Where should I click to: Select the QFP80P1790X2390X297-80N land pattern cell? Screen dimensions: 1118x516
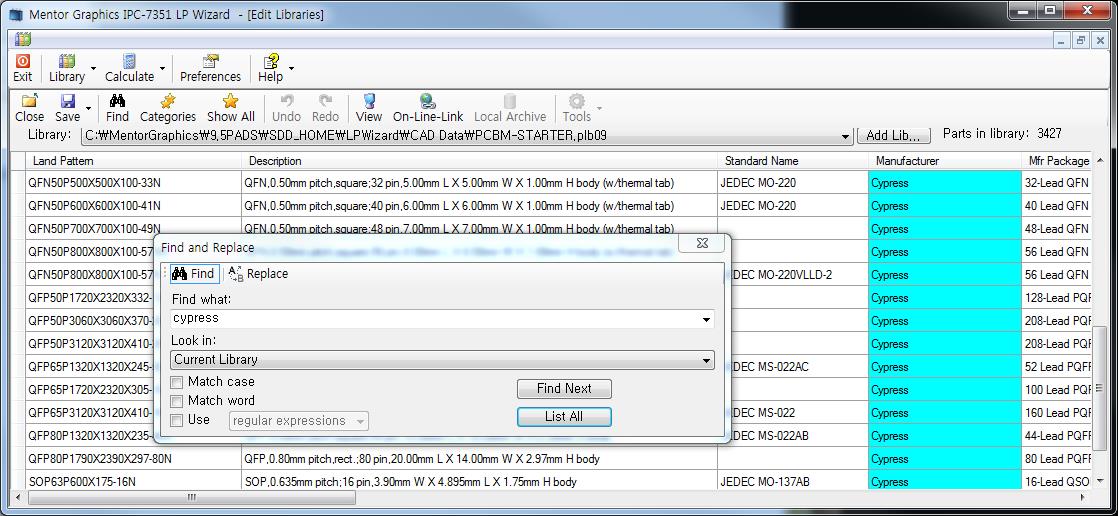tap(133, 459)
